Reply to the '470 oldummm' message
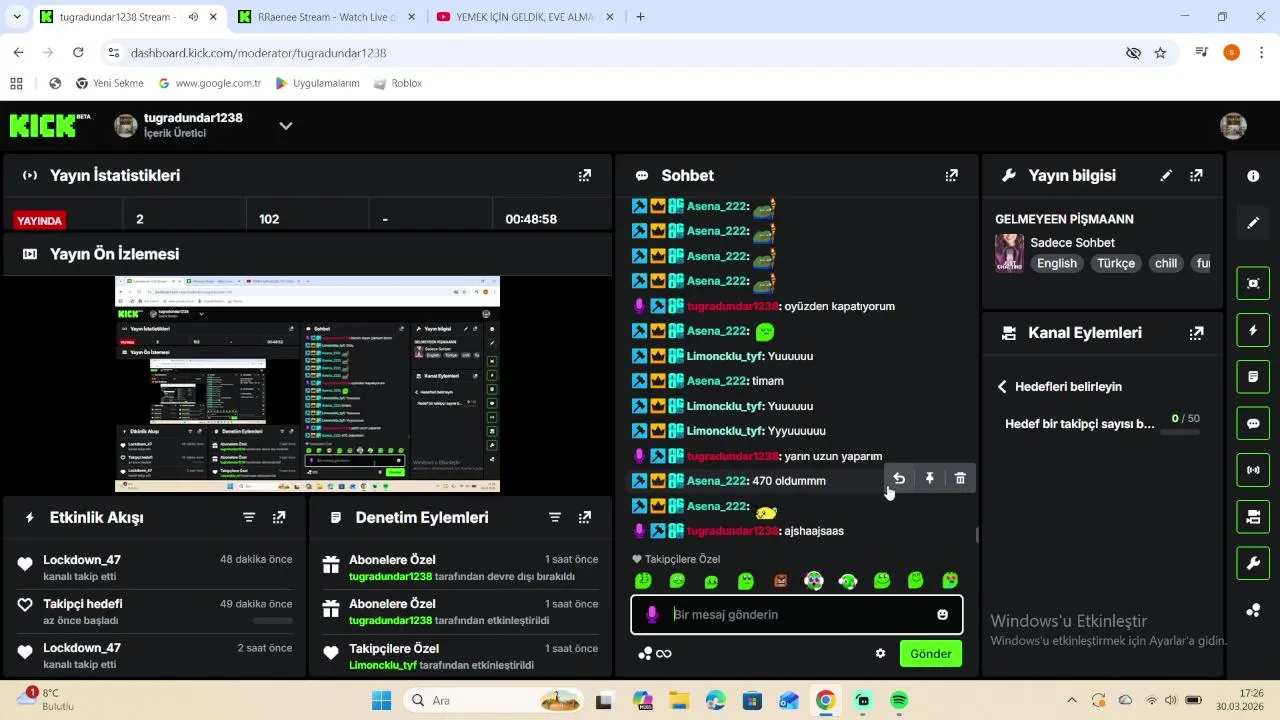The width and height of the screenshot is (1280, 720). (x=899, y=479)
